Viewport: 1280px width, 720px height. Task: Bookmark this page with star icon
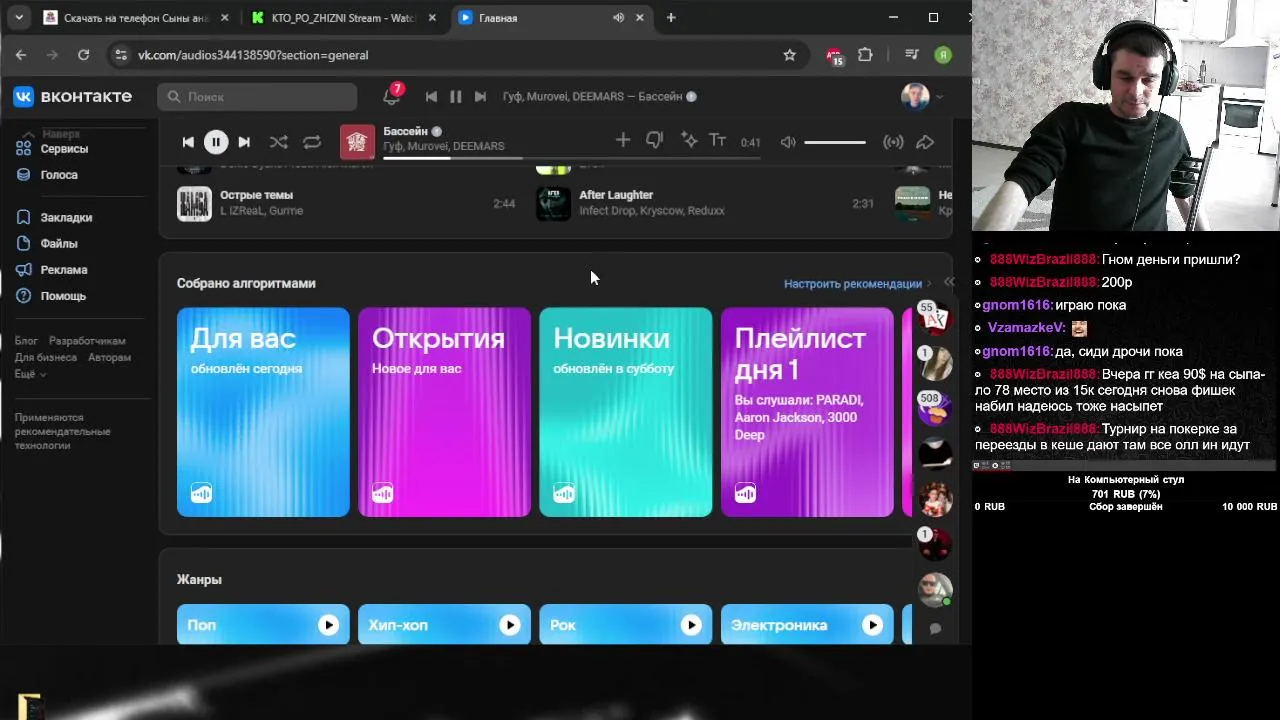789,55
